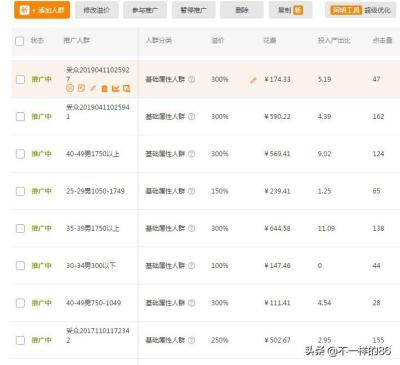
Task: Click audience name 35-39男1750以上
Action: pyautogui.click(x=93, y=229)
